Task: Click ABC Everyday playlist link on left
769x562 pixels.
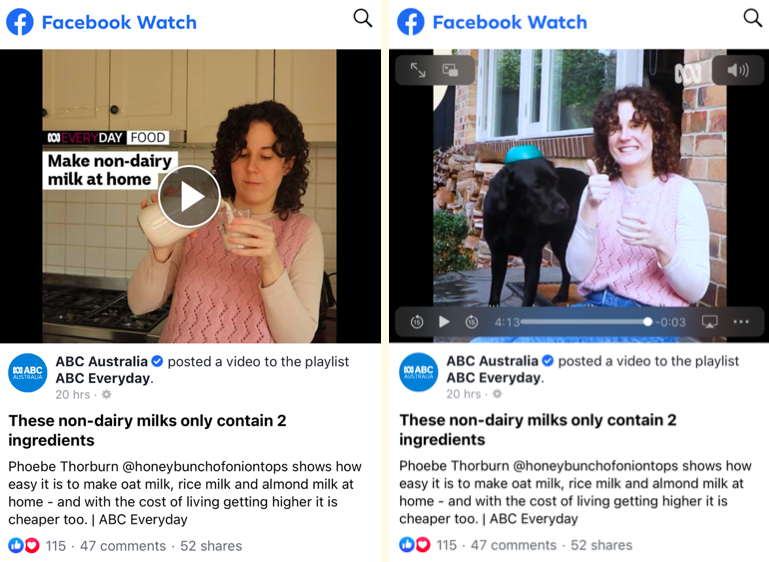Action: (x=104, y=378)
